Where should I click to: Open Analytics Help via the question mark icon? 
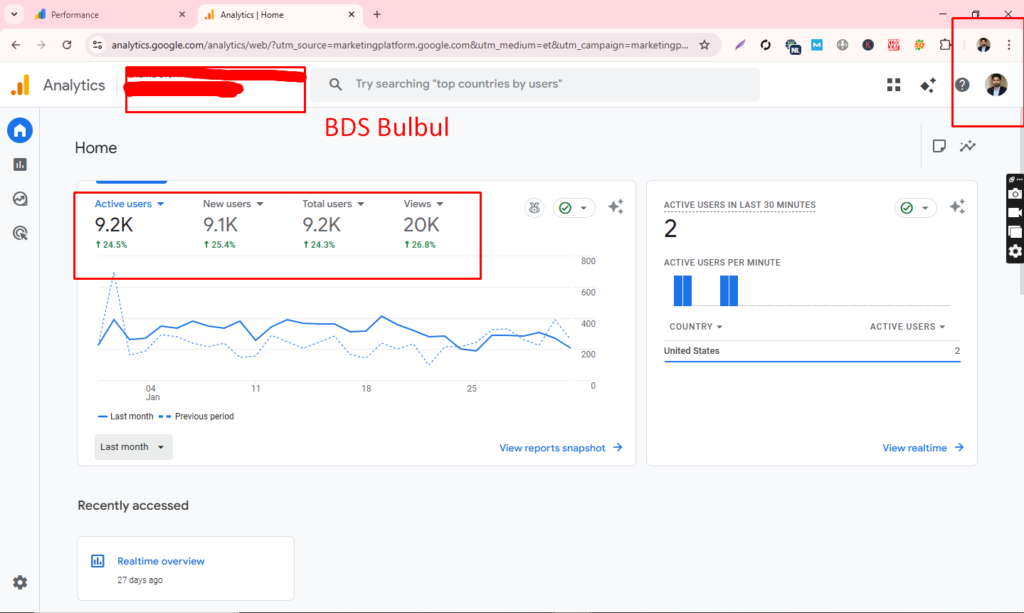[961, 84]
